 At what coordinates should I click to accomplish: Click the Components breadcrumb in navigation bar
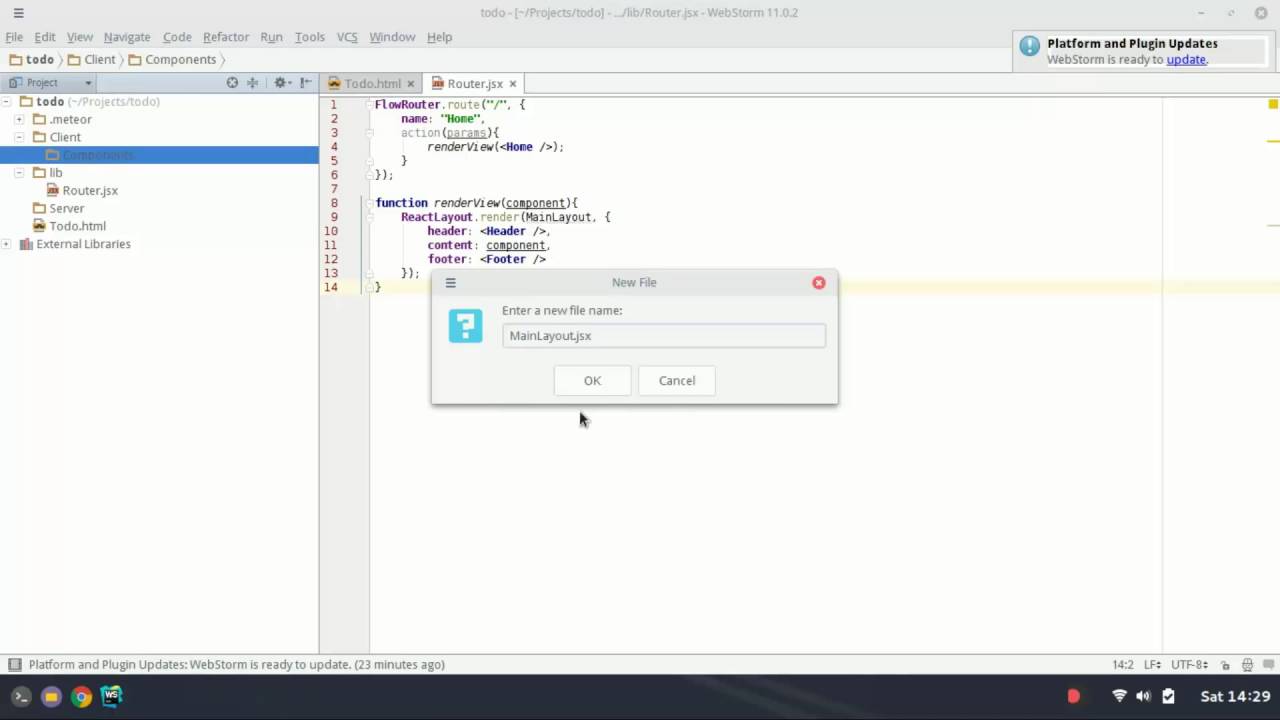172,59
